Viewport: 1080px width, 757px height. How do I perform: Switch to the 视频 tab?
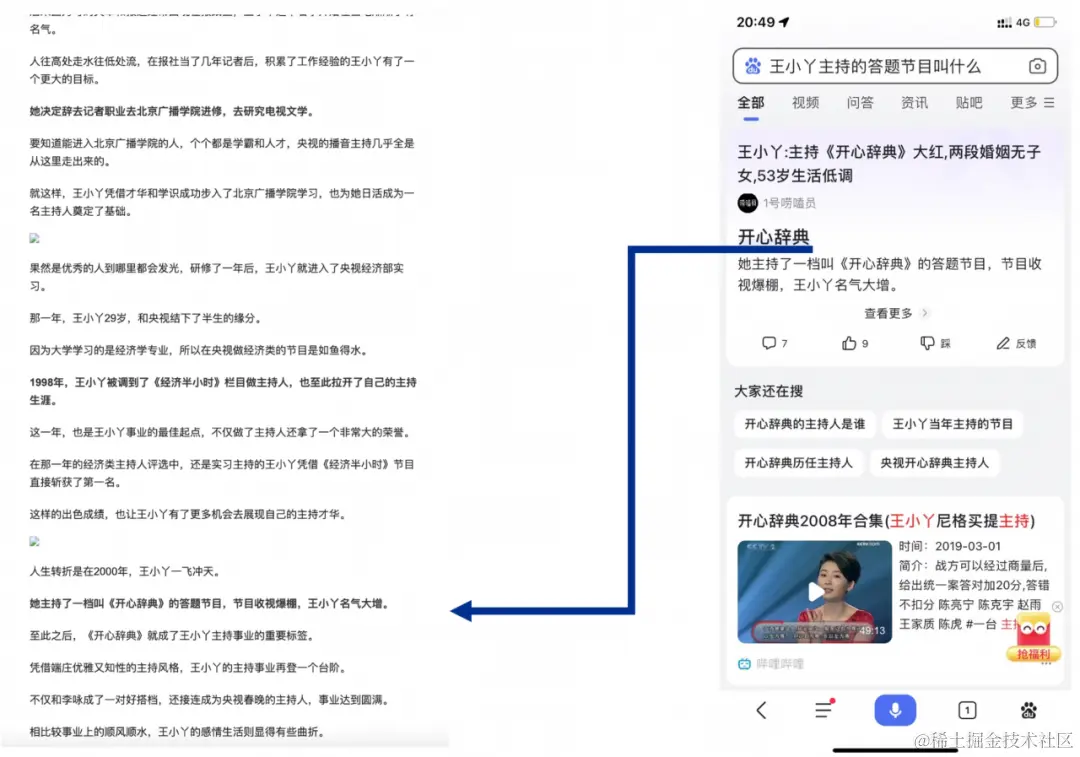(x=805, y=103)
